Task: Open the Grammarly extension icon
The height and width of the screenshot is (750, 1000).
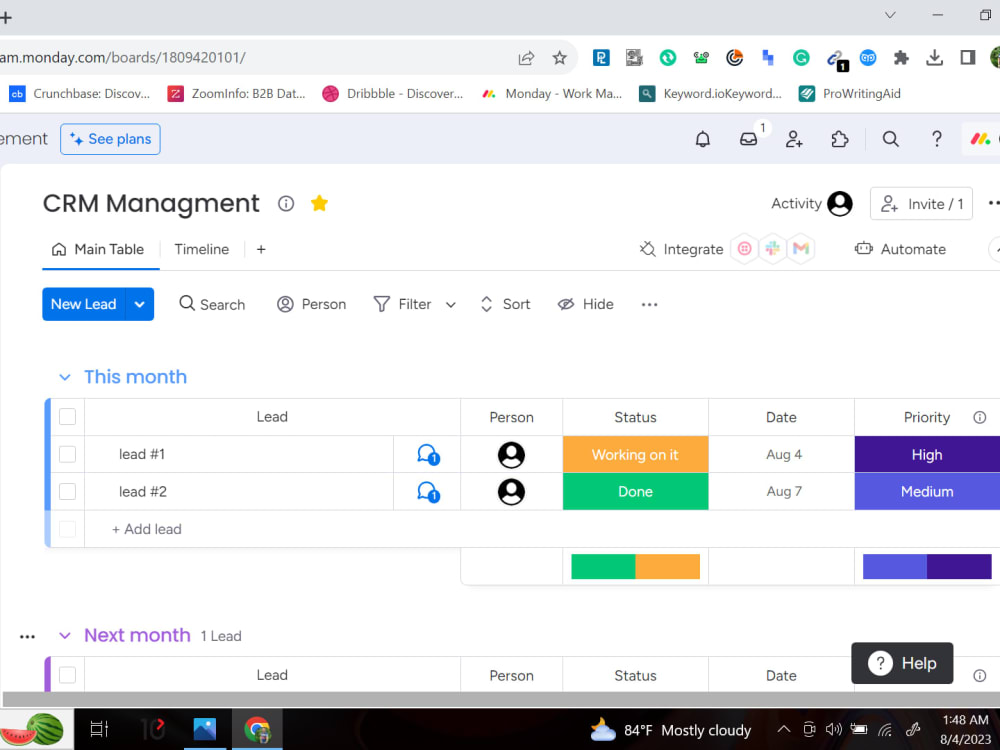Action: click(x=801, y=58)
